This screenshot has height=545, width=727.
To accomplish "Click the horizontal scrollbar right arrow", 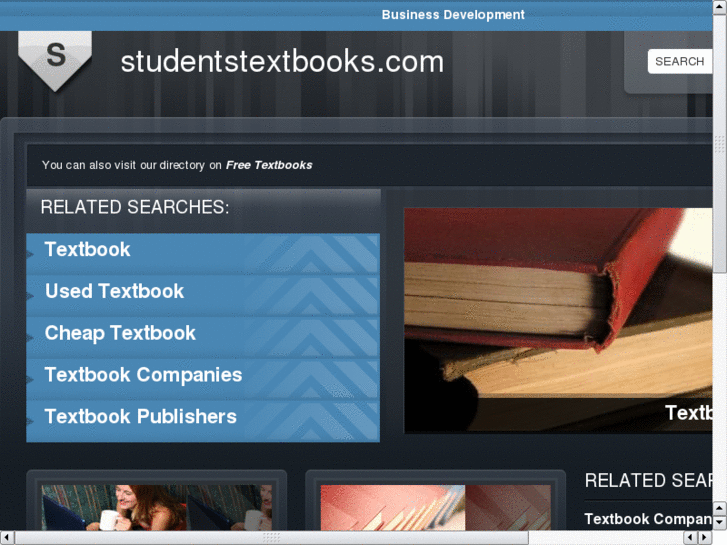I will coord(705,538).
